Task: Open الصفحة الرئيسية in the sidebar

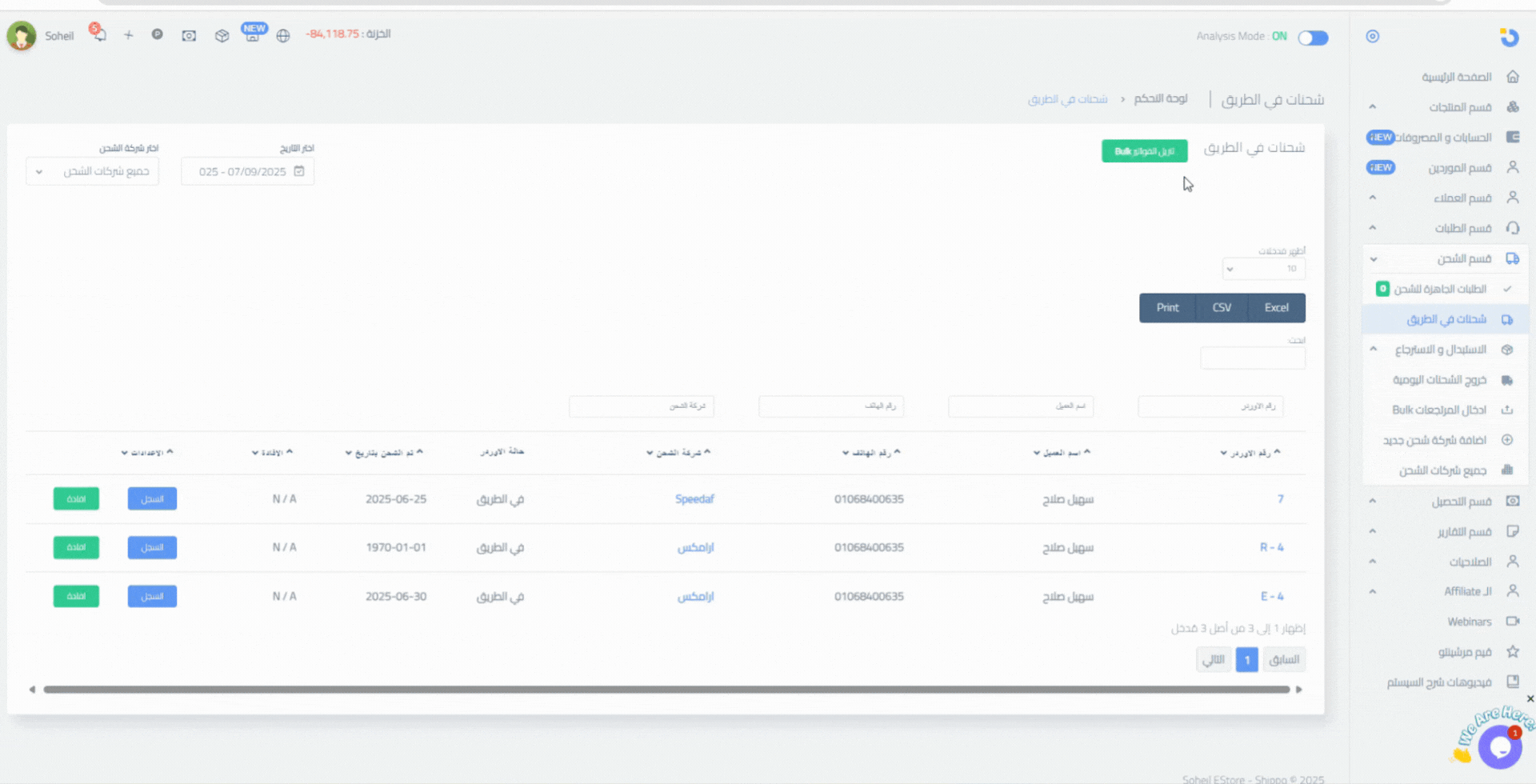Action: (x=1456, y=77)
